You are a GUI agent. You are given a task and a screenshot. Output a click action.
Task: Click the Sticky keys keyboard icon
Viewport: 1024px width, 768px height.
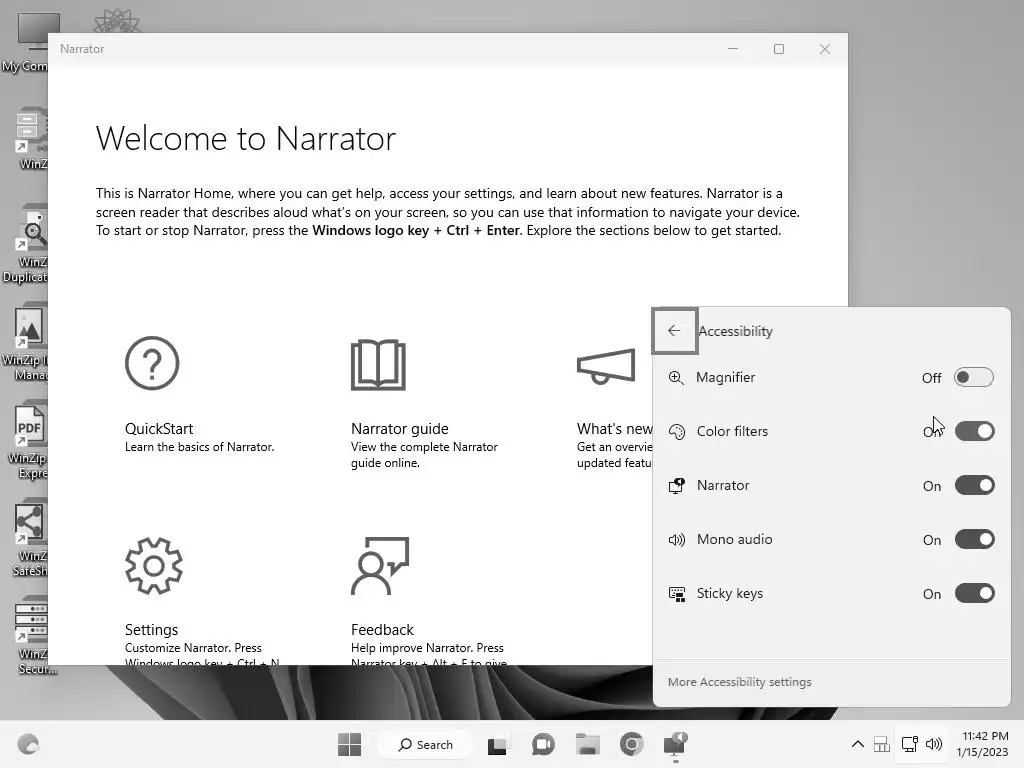coord(677,594)
